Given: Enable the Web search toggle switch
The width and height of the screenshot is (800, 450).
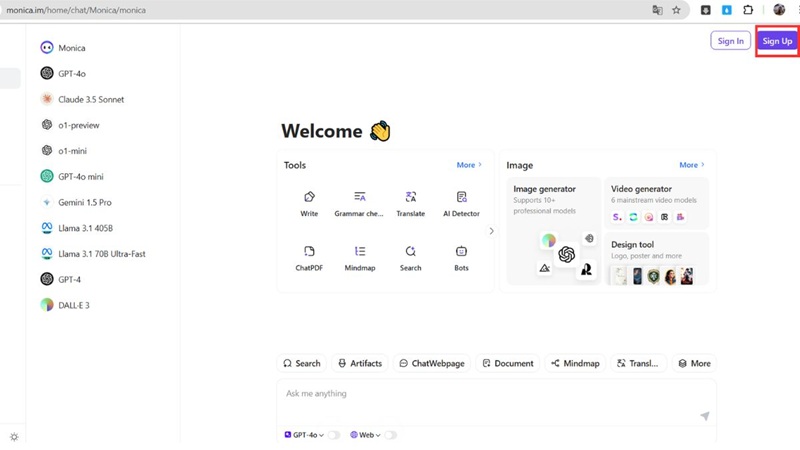Looking at the screenshot, I should [x=390, y=435].
